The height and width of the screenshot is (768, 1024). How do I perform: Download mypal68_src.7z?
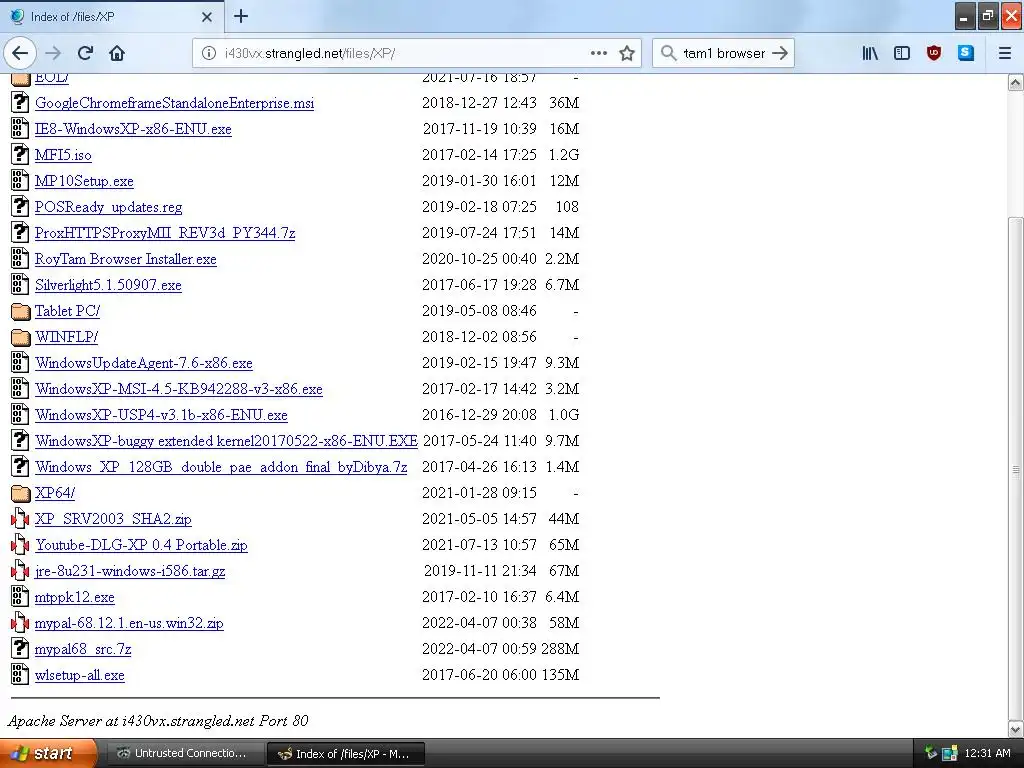click(83, 649)
